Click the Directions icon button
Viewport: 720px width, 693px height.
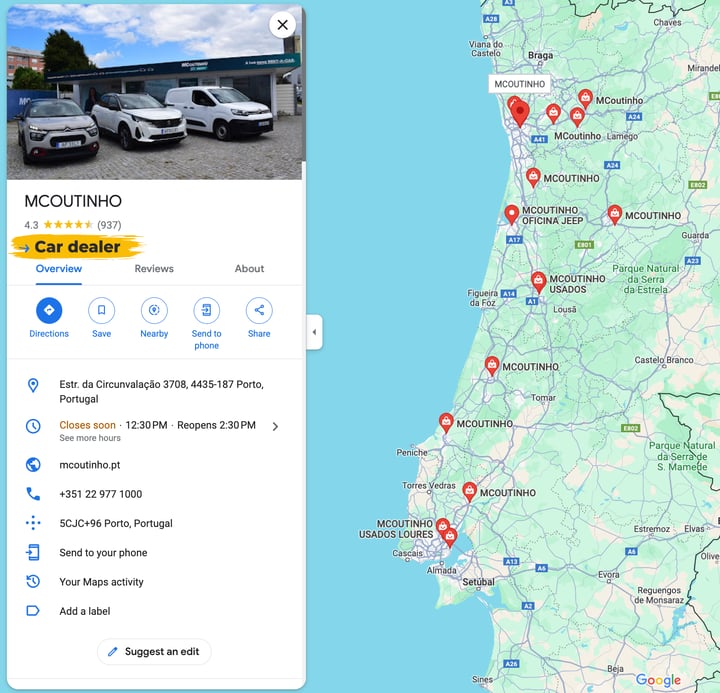pos(49,310)
